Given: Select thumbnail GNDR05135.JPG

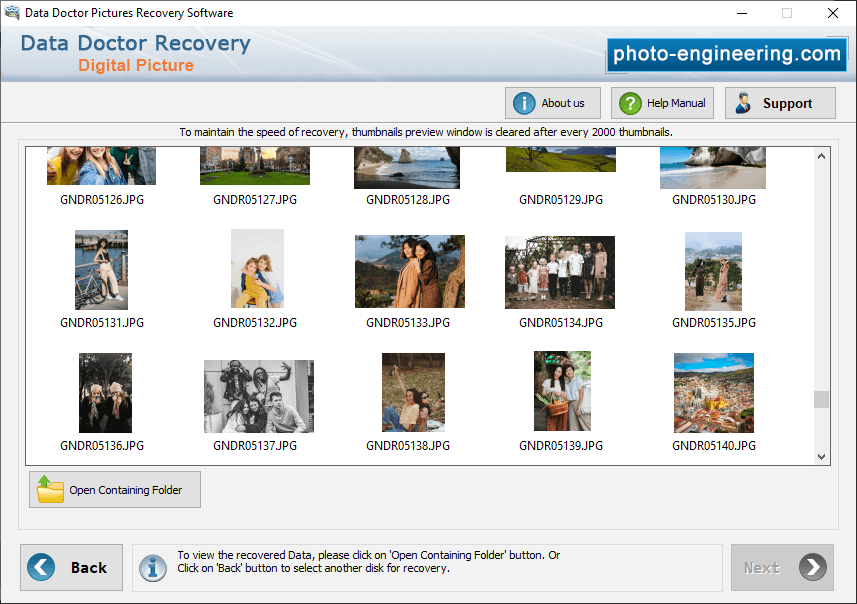Looking at the screenshot, I should (713, 271).
